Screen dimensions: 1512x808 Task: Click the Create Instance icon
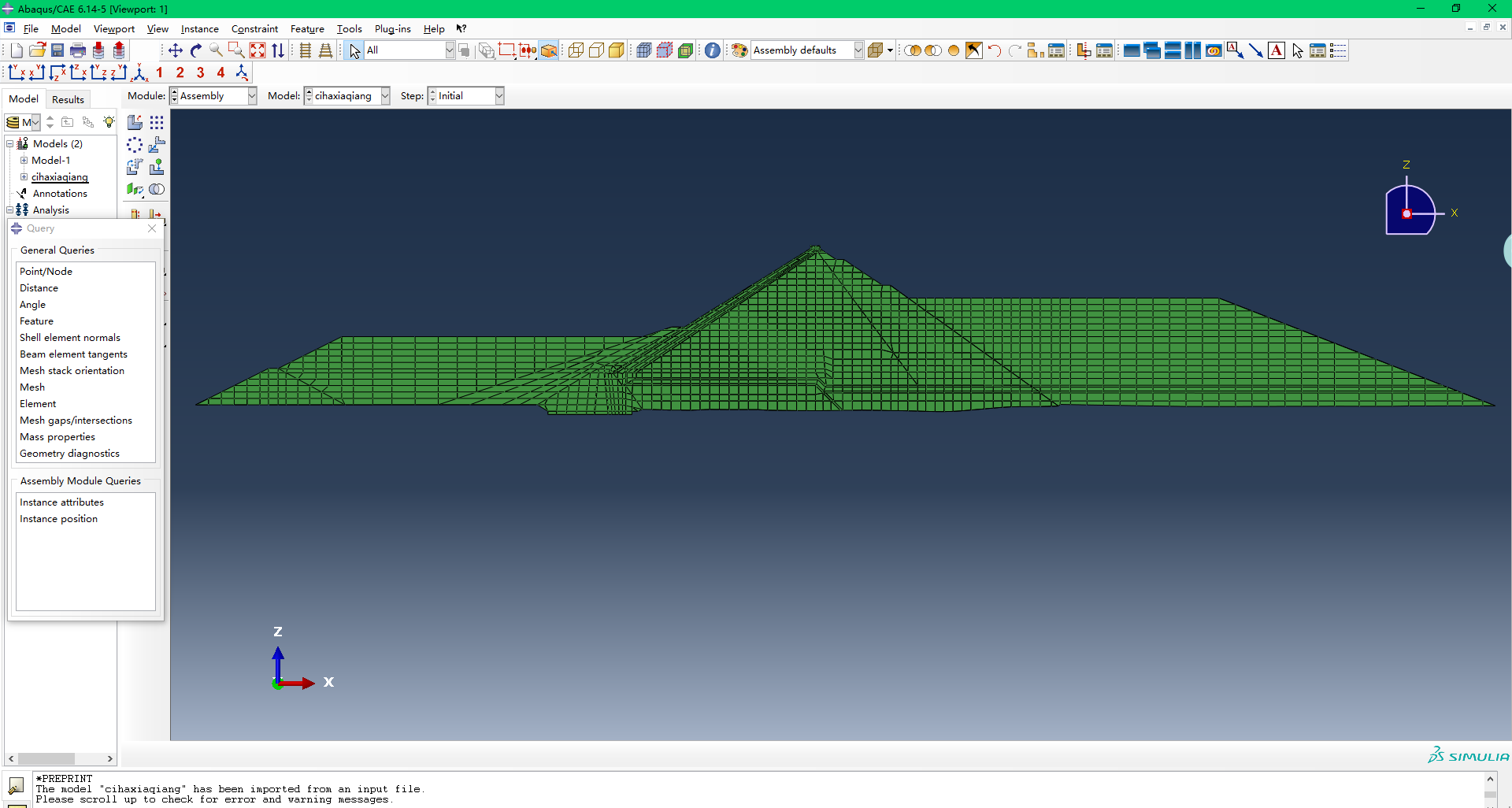(135, 122)
